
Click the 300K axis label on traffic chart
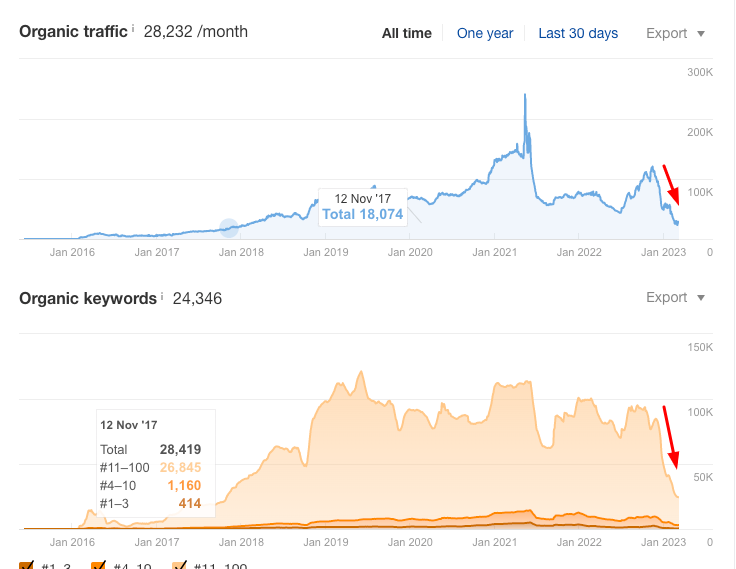click(x=700, y=72)
